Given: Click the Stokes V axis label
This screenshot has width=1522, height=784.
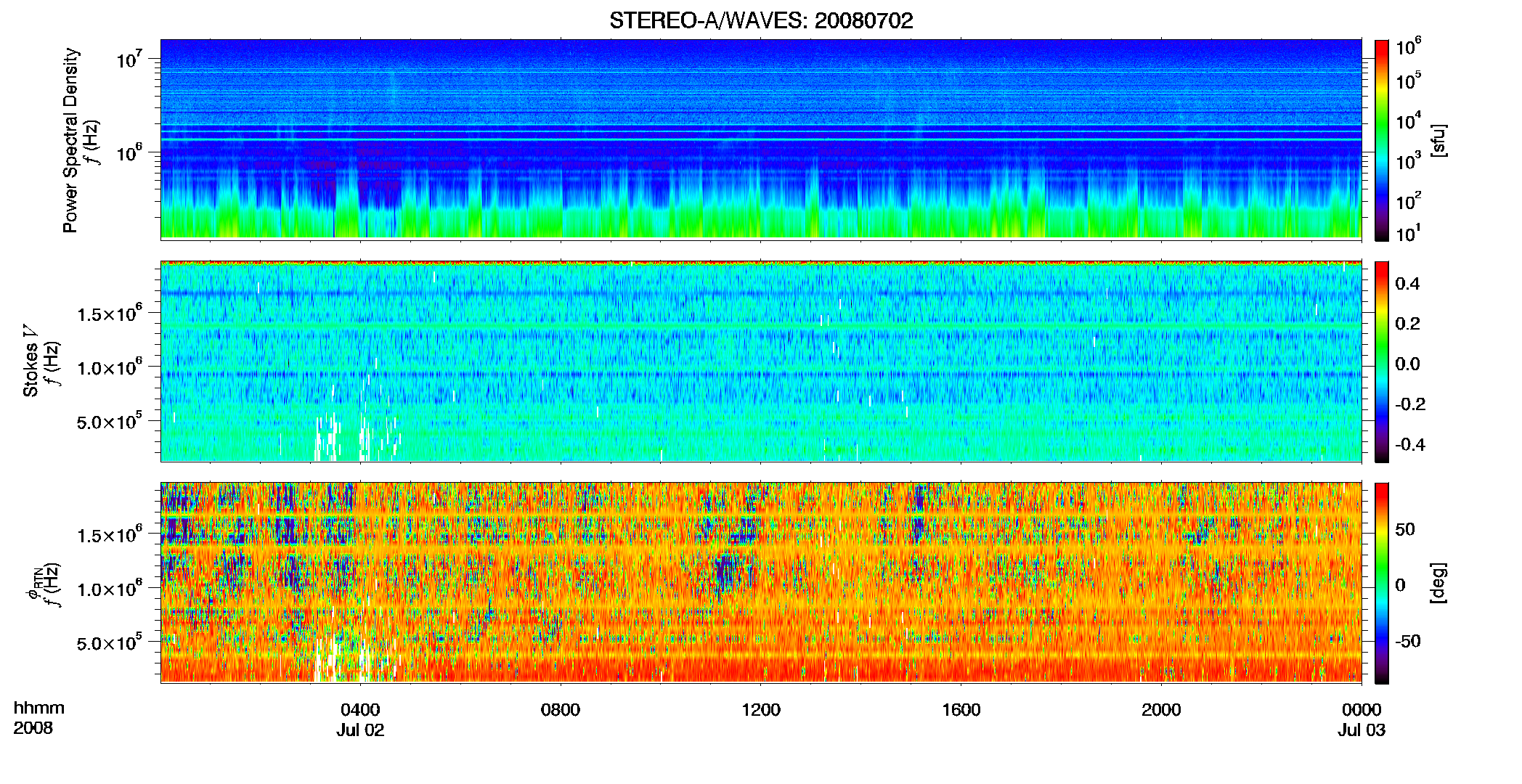Looking at the screenshot, I should pyautogui.click(x=30, y=361).
